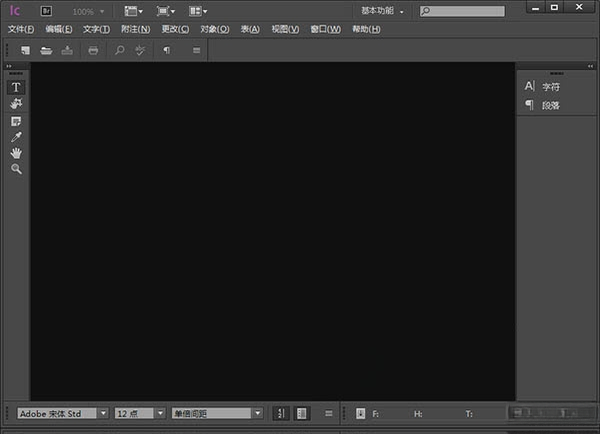This screenshot has width=600, height=434.
Task: Open the 更改(C) menu
Action: 175,29
